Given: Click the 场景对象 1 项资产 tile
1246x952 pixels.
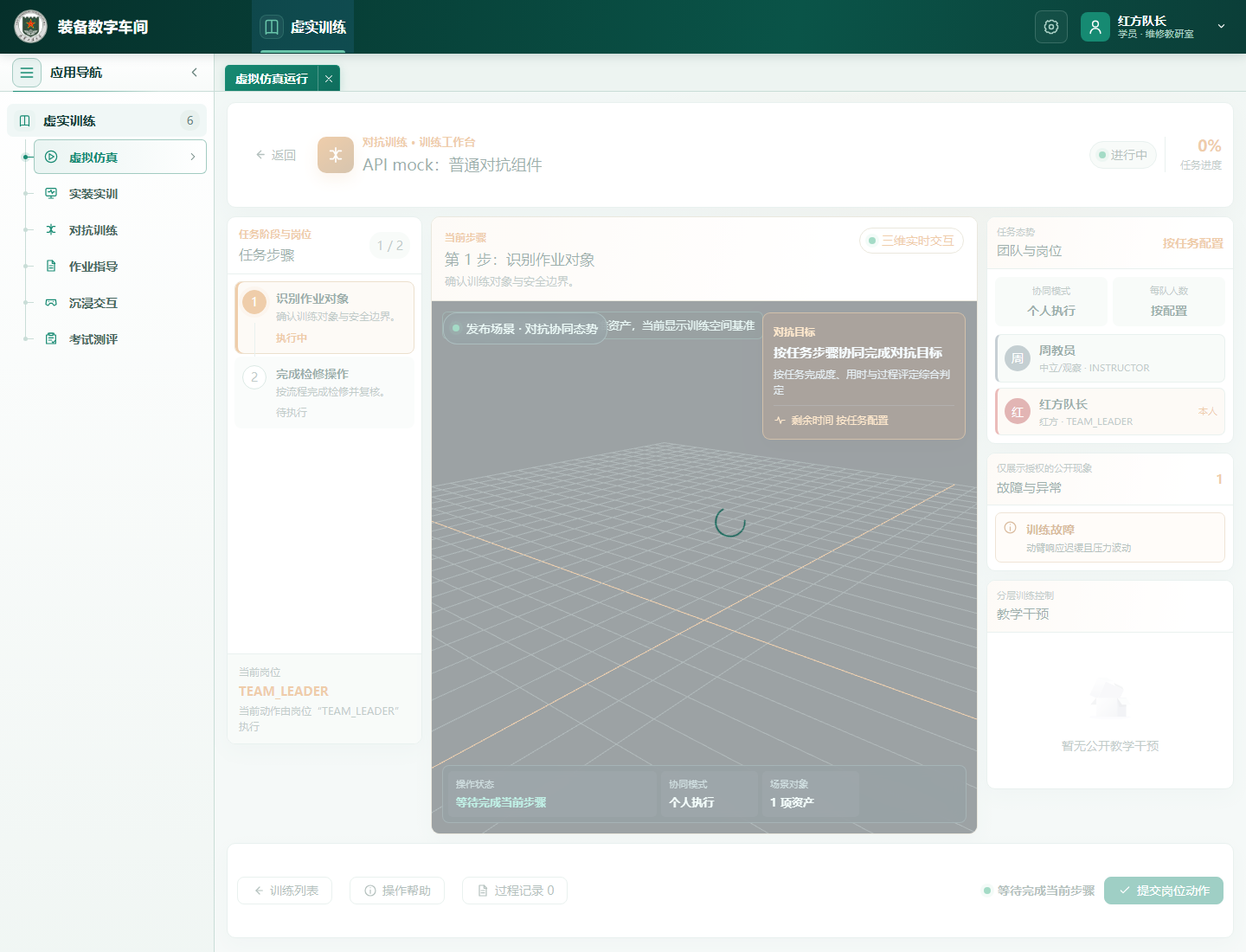Looking at the screenshot, I should tap(810, 794).
